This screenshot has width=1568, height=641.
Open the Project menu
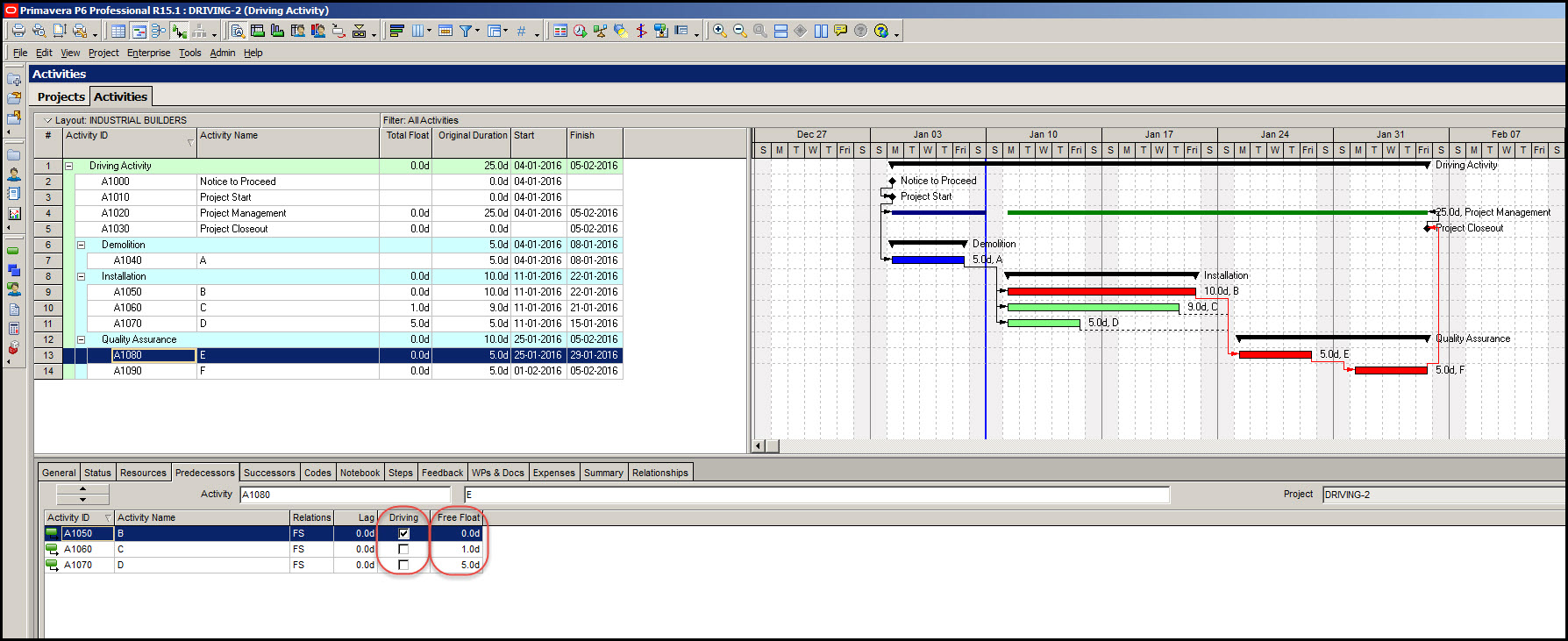(103, 53)
